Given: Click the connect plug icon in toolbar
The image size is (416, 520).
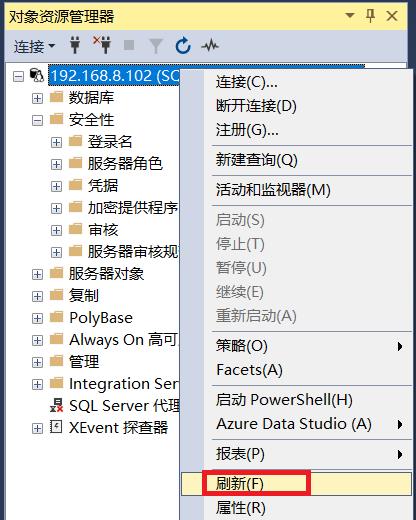Looking at the screenshot, I should click(75, 45).
